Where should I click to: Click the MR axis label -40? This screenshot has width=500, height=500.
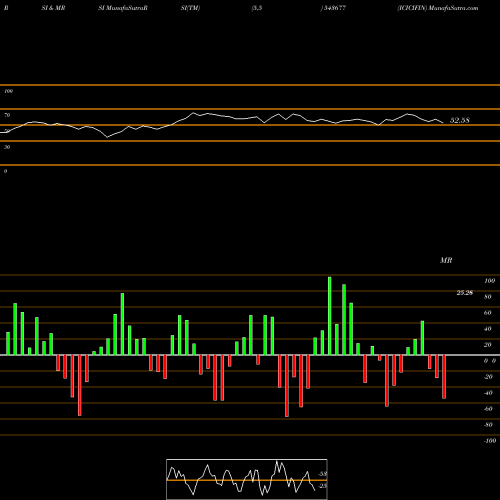(x=488, y=393)
